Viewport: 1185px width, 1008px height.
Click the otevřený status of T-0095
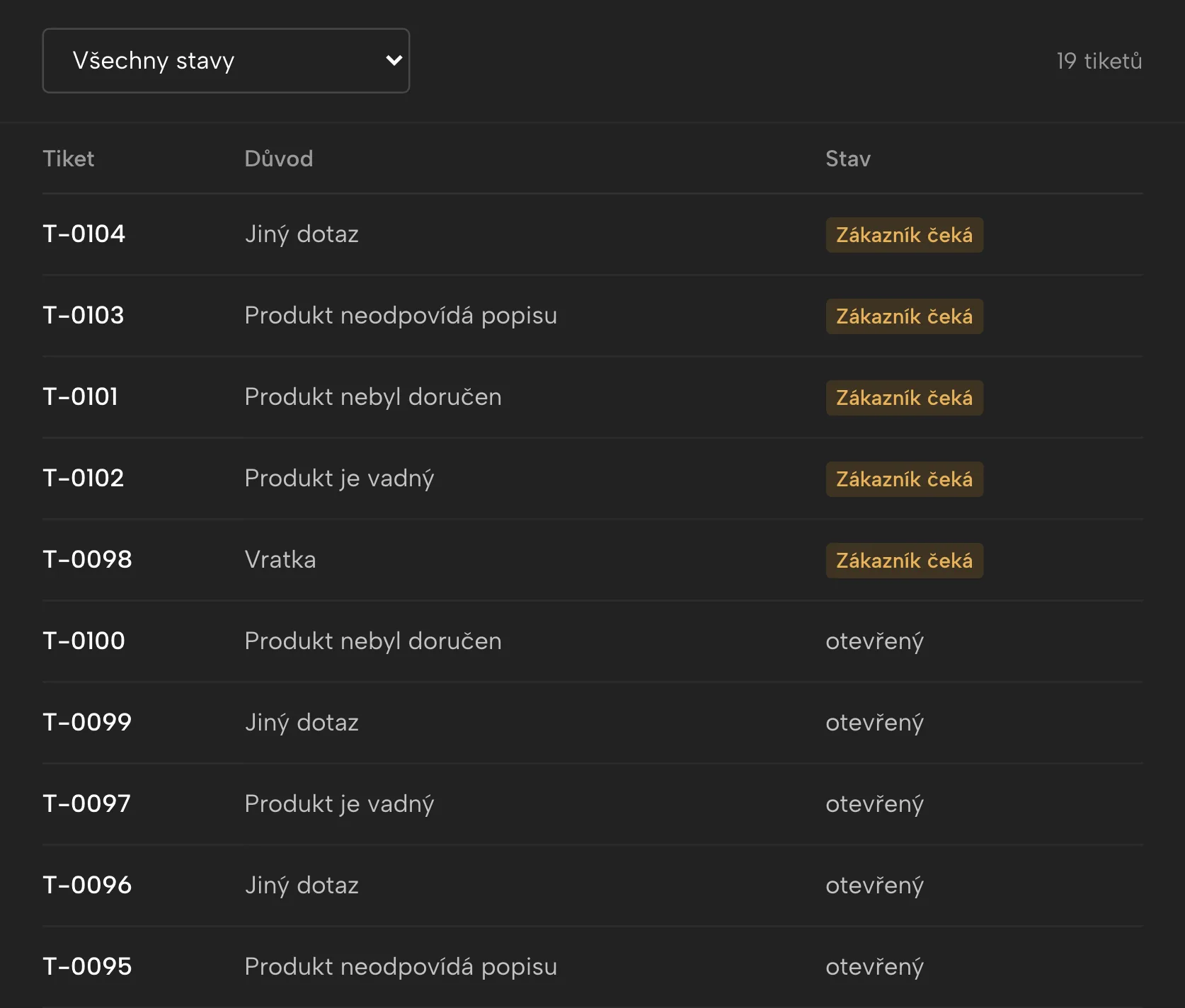874,968
